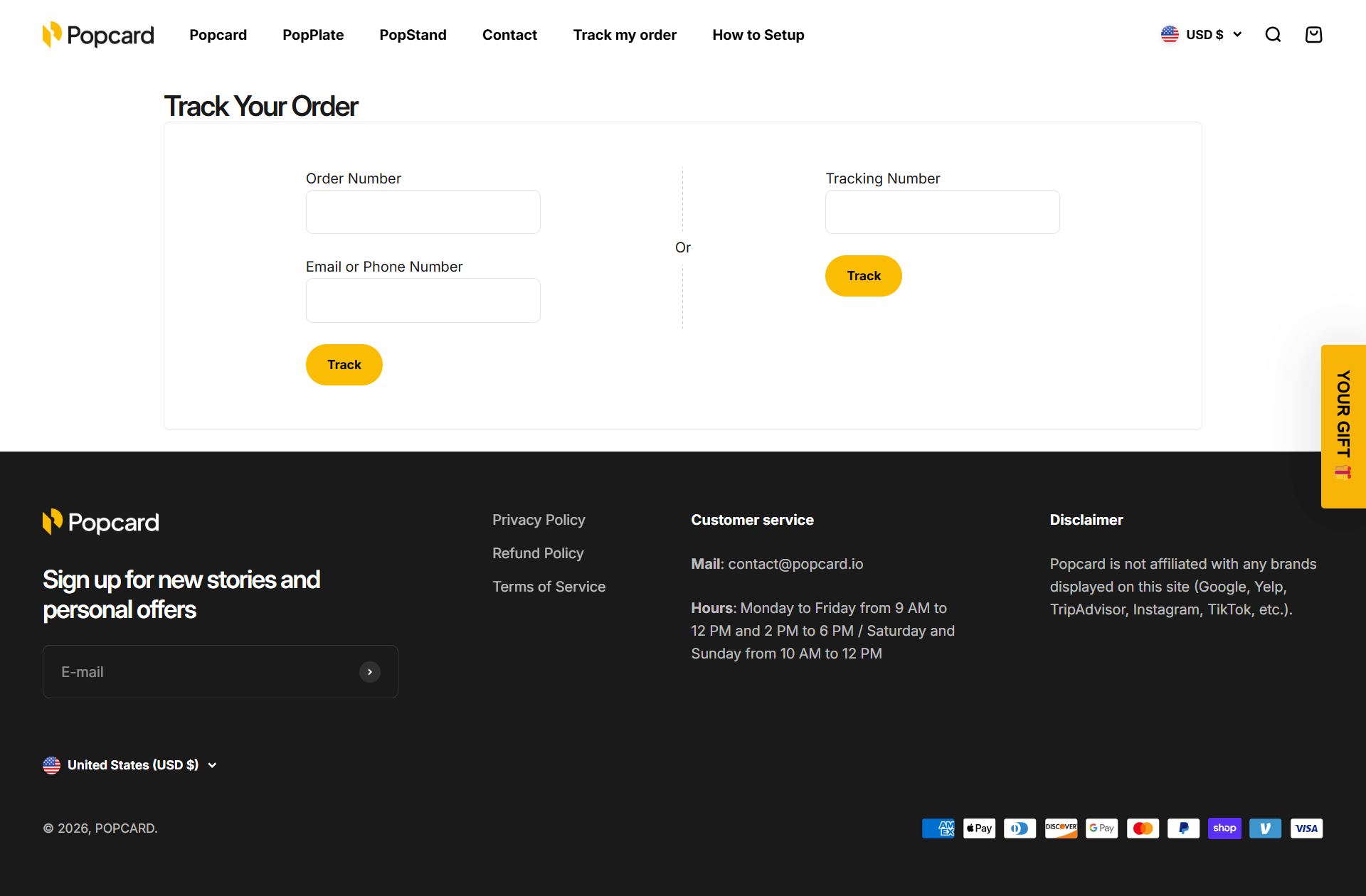Click the Shop Pay payment icon
Image resolution: width=1366 pixels, height=896 pixels.
coord(1224,828)
